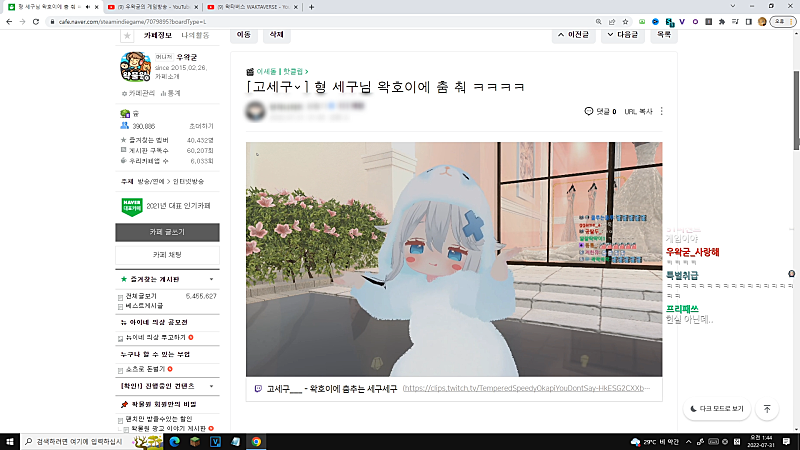Image resolution: width=800 pixels, height=450 pixels.
Task: Bookmark this page with the star icon
Action: 625,22
